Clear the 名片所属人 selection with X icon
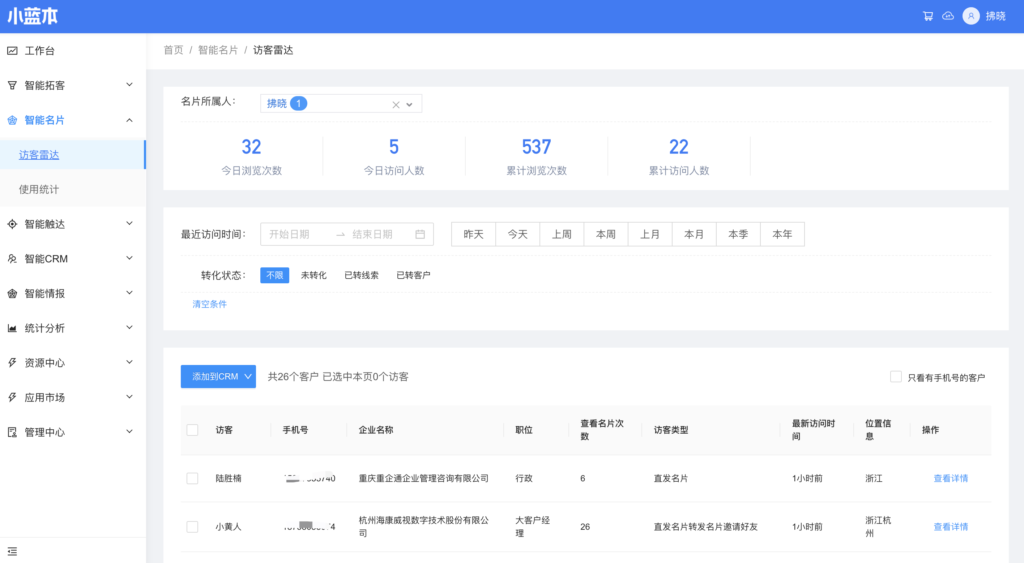Image resolution: width=1024 pixels, height=563 pixels. [395, 104]
